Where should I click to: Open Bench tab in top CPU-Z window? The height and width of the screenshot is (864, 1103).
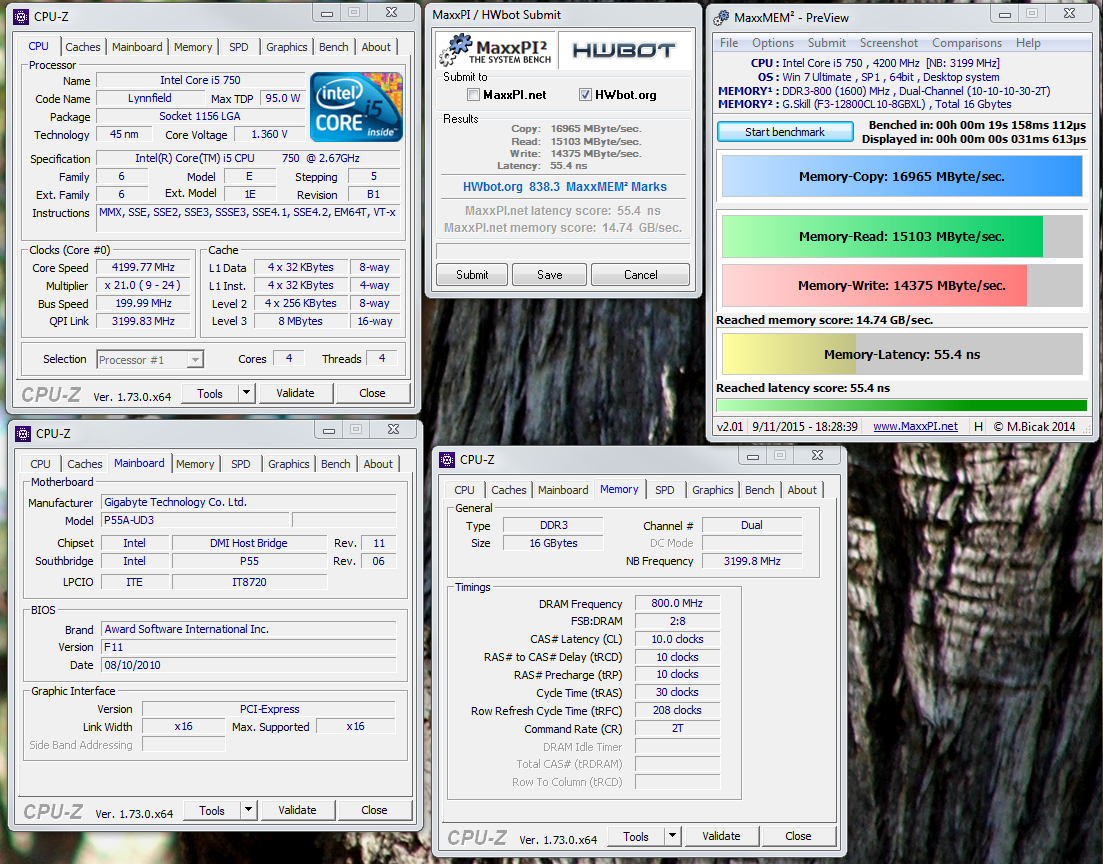333,47
